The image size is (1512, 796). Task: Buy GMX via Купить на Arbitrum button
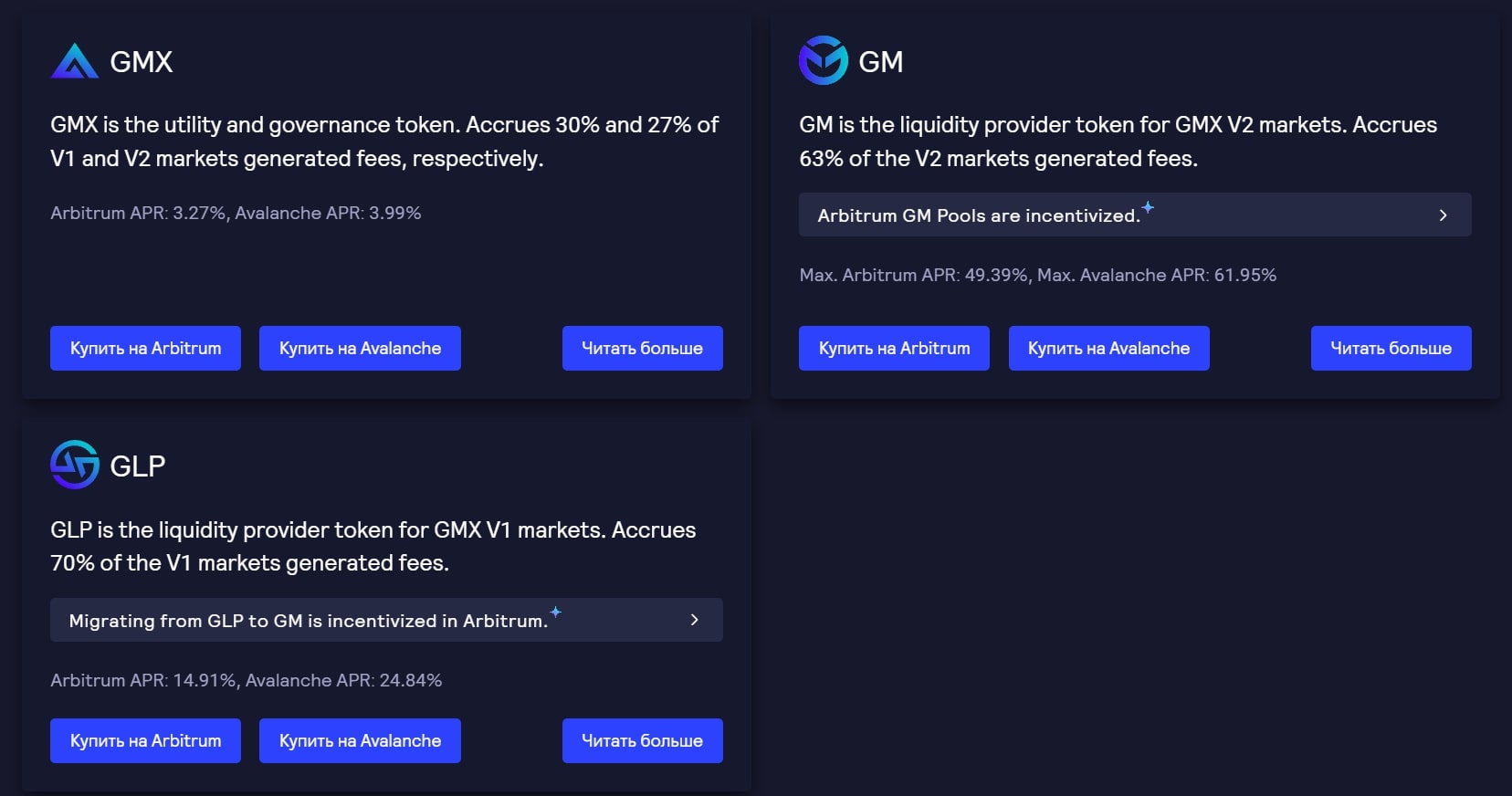pyautogui.click(x=145, y=348)
